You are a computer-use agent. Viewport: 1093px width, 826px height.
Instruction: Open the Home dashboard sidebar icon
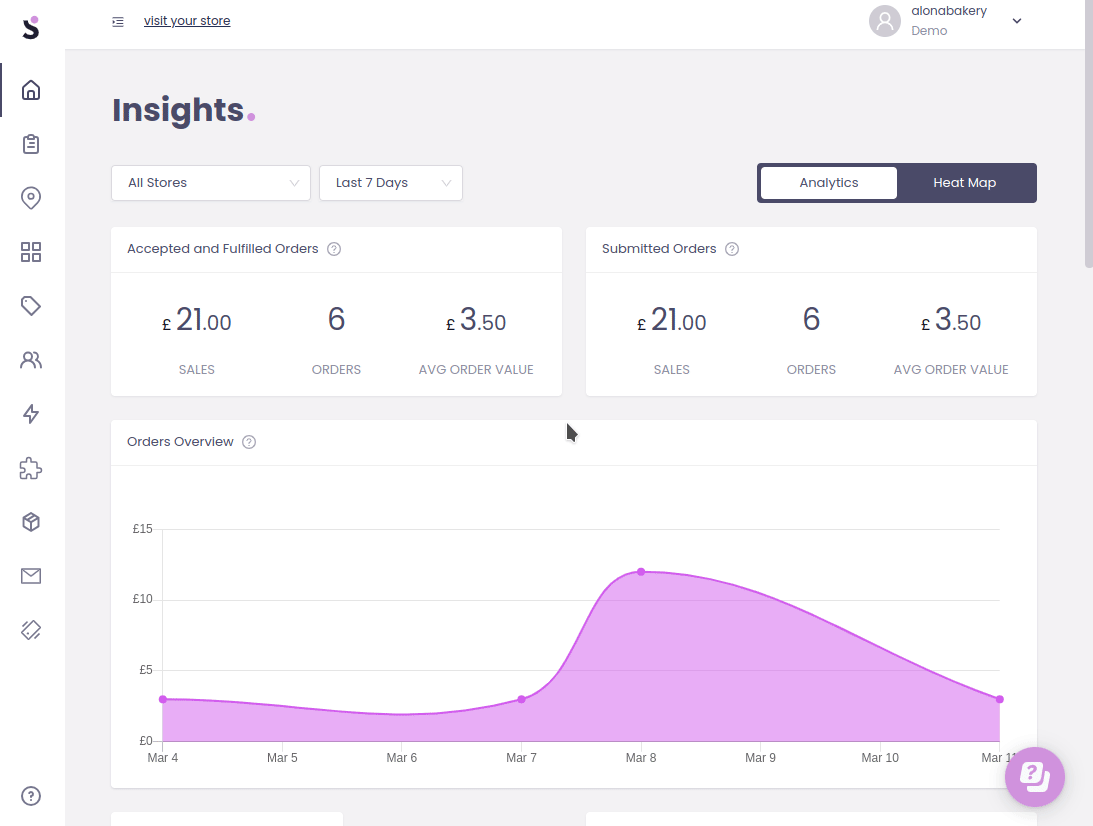point(31,90)
